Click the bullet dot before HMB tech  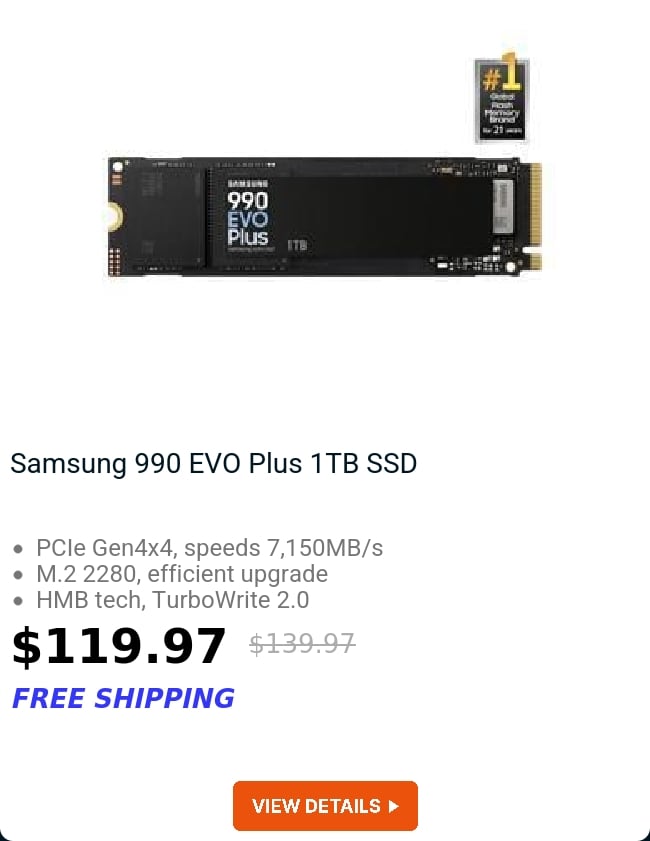coord(18,601)
